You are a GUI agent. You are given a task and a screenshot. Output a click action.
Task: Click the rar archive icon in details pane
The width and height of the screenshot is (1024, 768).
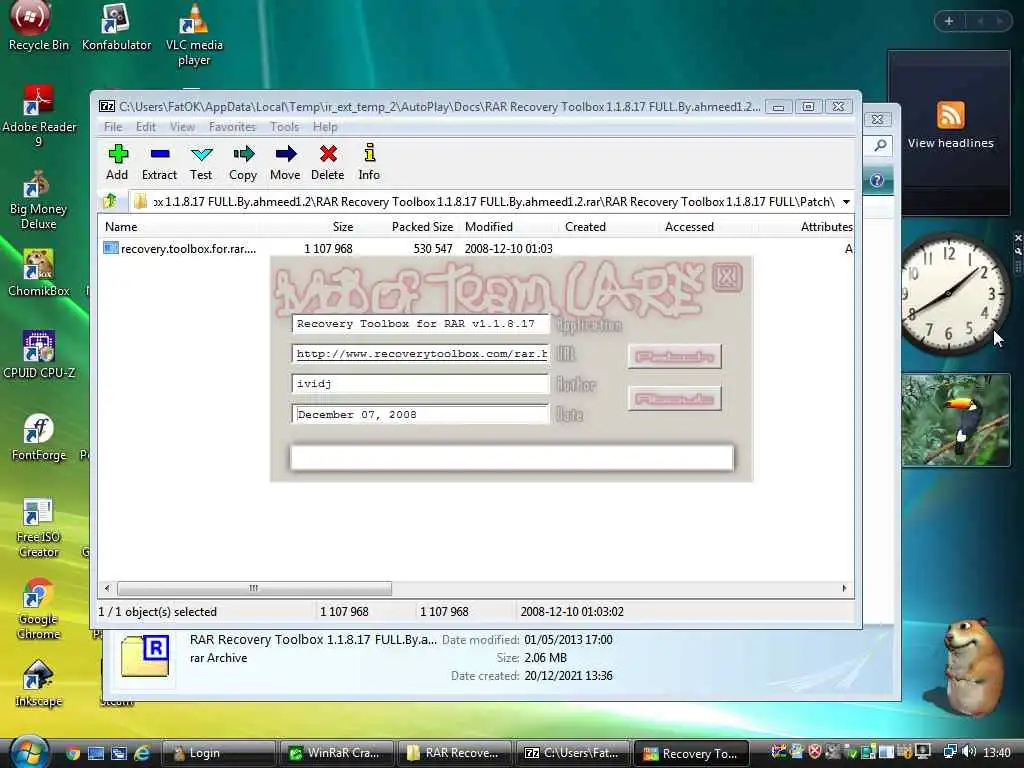coord(145,656)
